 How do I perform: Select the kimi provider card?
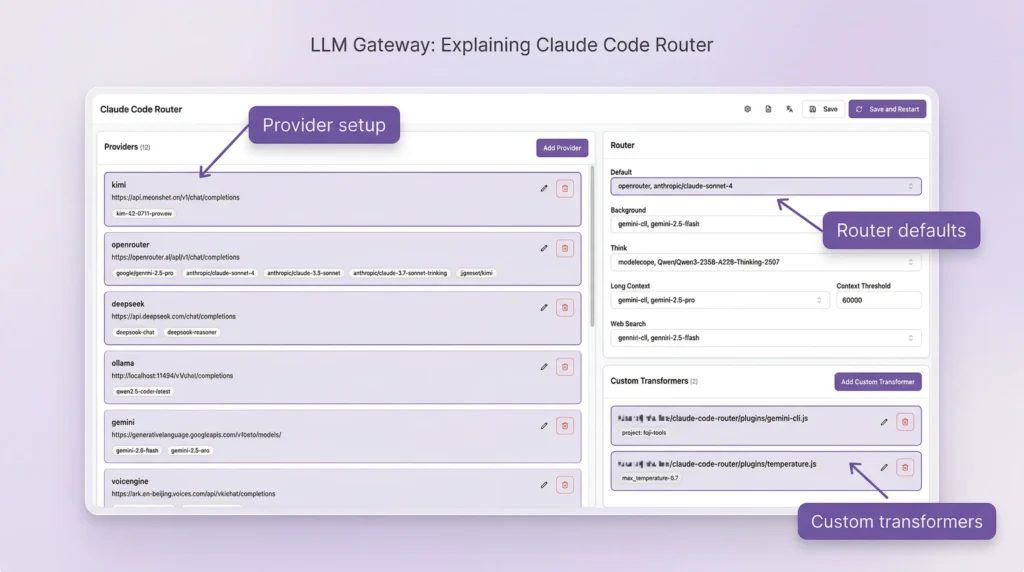coord(342,199)
